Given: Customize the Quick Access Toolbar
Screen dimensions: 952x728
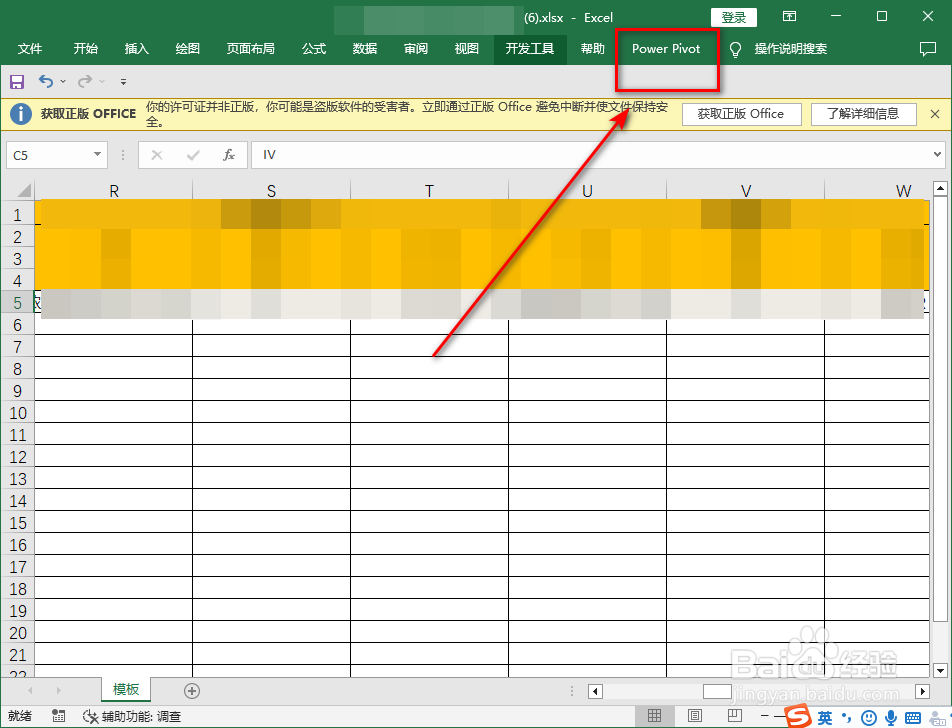Looking at the screenshot, I should 123,81.
